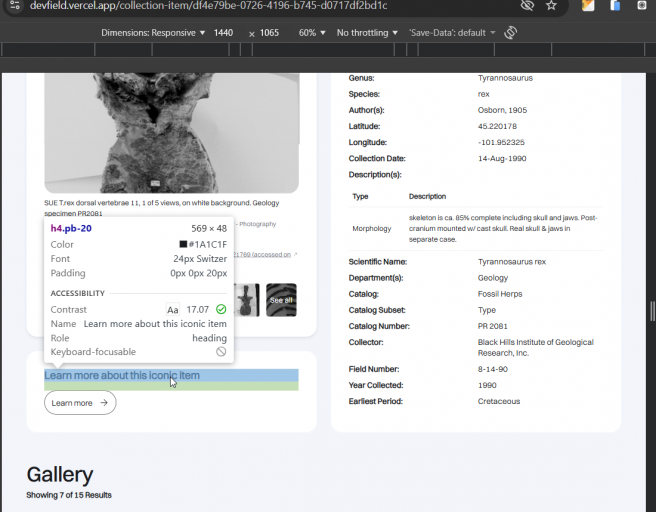Image resolution: width=656 pixels, height=512 pixels.
Task: Click the Morphology table cell
Action: (x=372, y=228)
